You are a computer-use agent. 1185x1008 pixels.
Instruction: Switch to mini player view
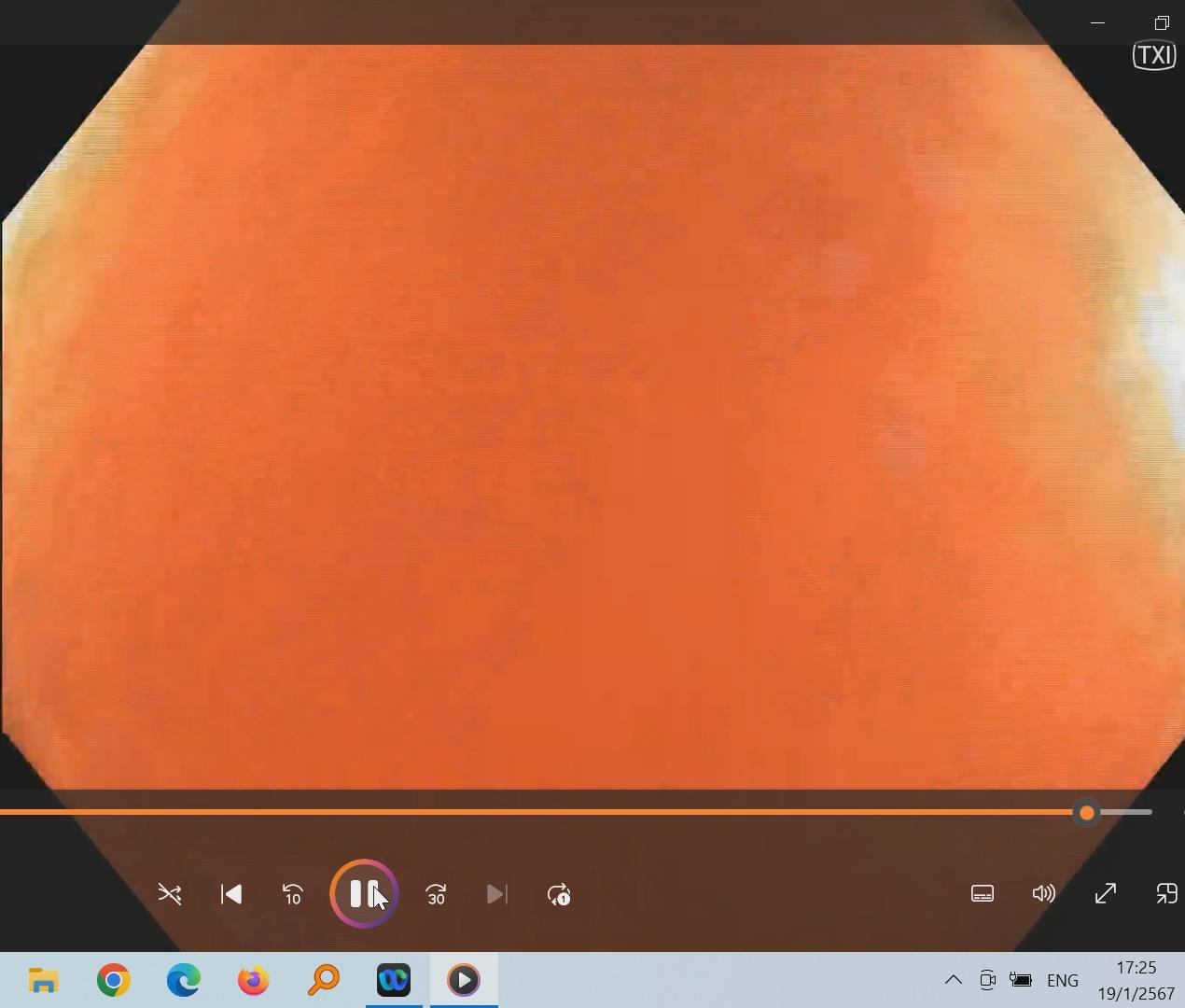(x=1166, y=893)
